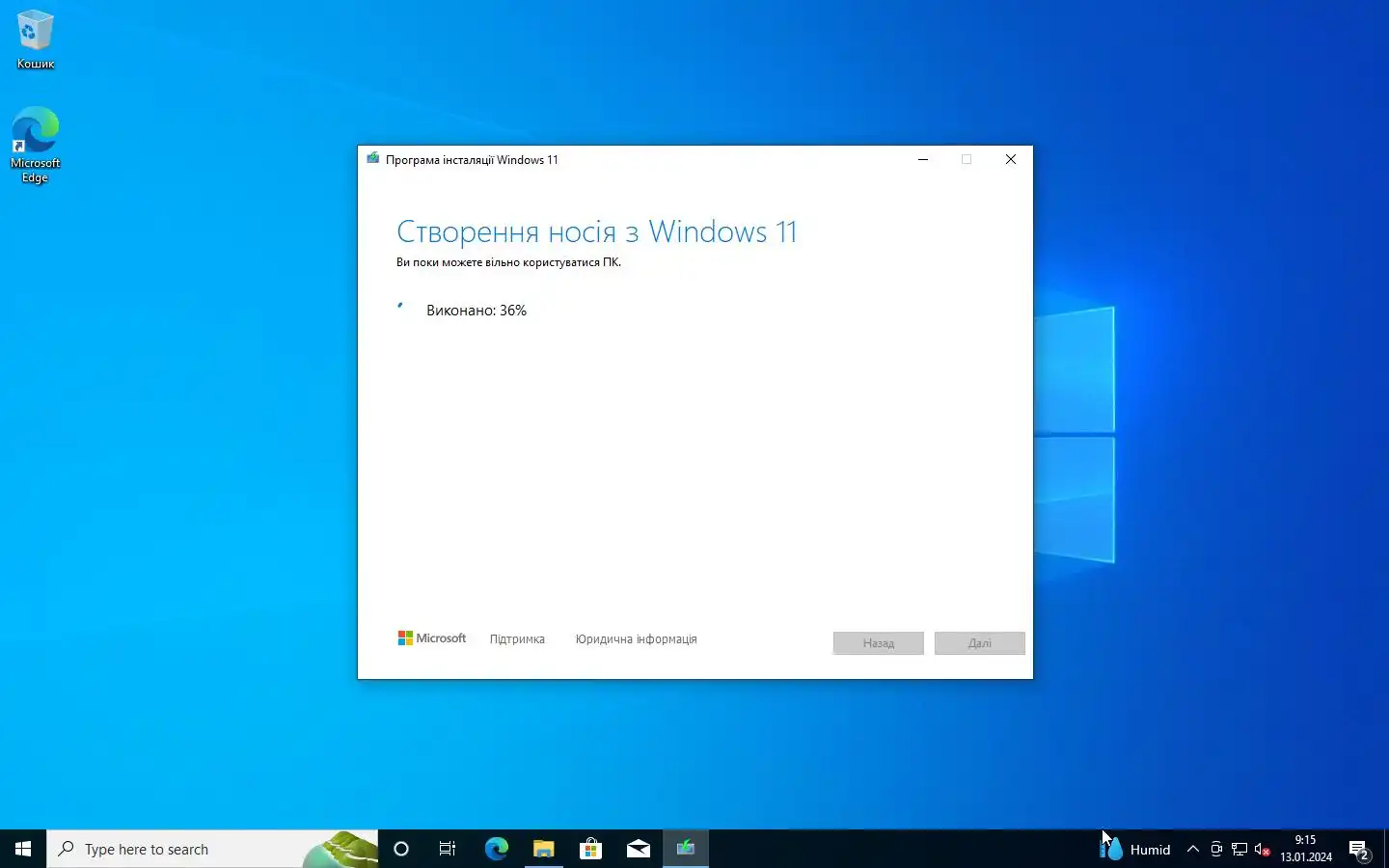Click the muted volume tray icon
The width and height of the screenshot is (1389, 868).
(x=1262, y=849)
